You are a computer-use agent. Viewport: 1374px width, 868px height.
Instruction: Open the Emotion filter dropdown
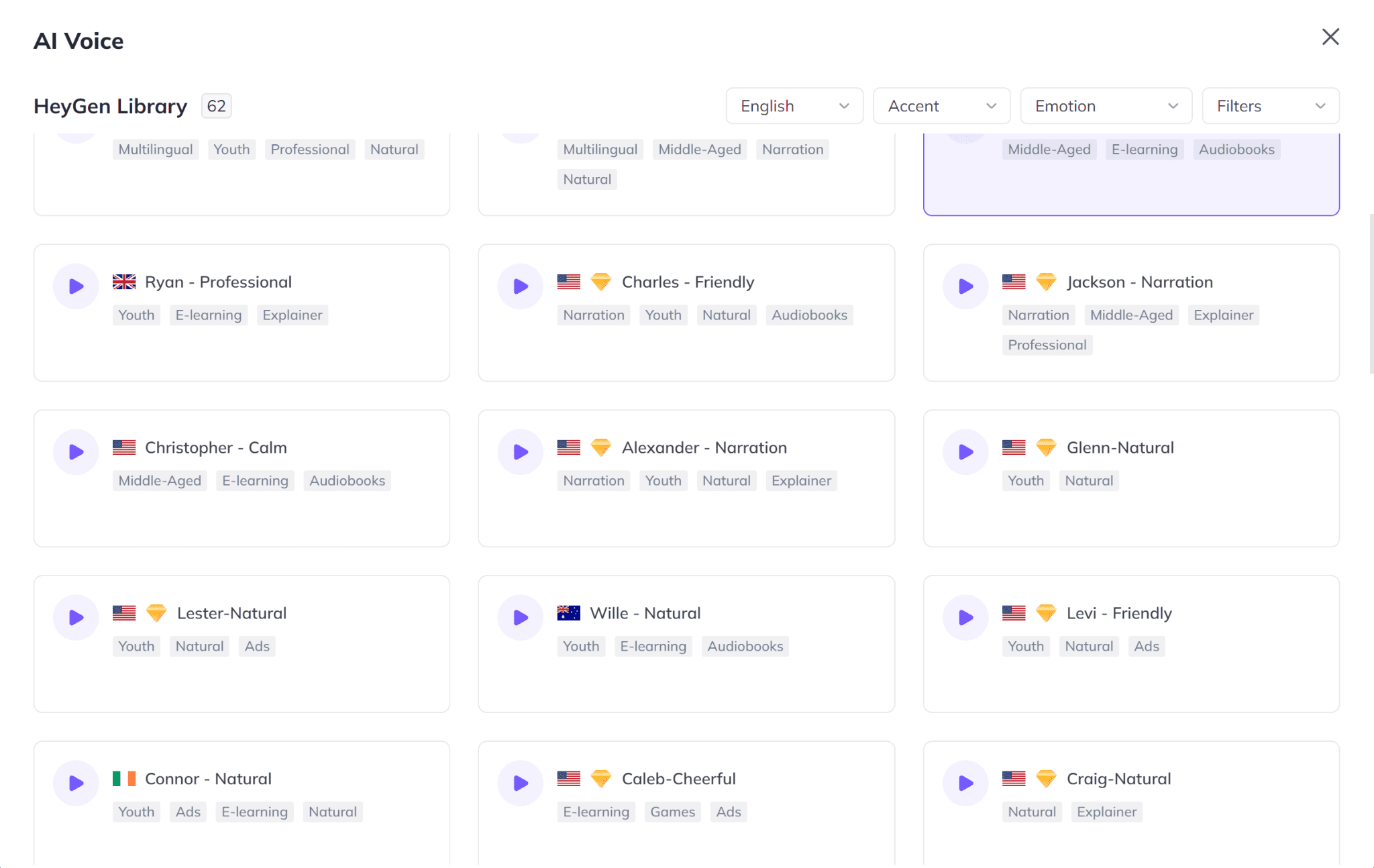pos(1106,106)
